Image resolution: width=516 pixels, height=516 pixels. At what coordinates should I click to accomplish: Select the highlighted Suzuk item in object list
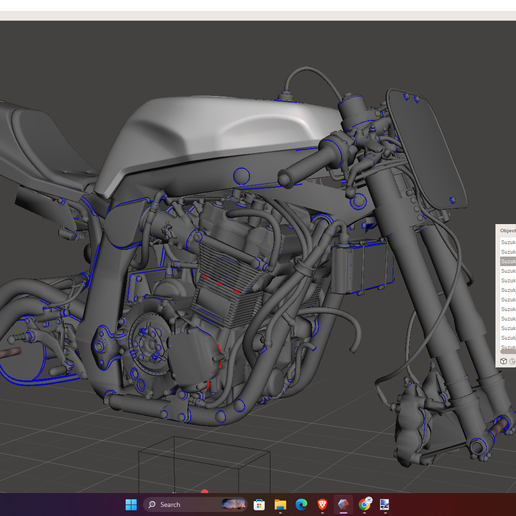(508, 261)
